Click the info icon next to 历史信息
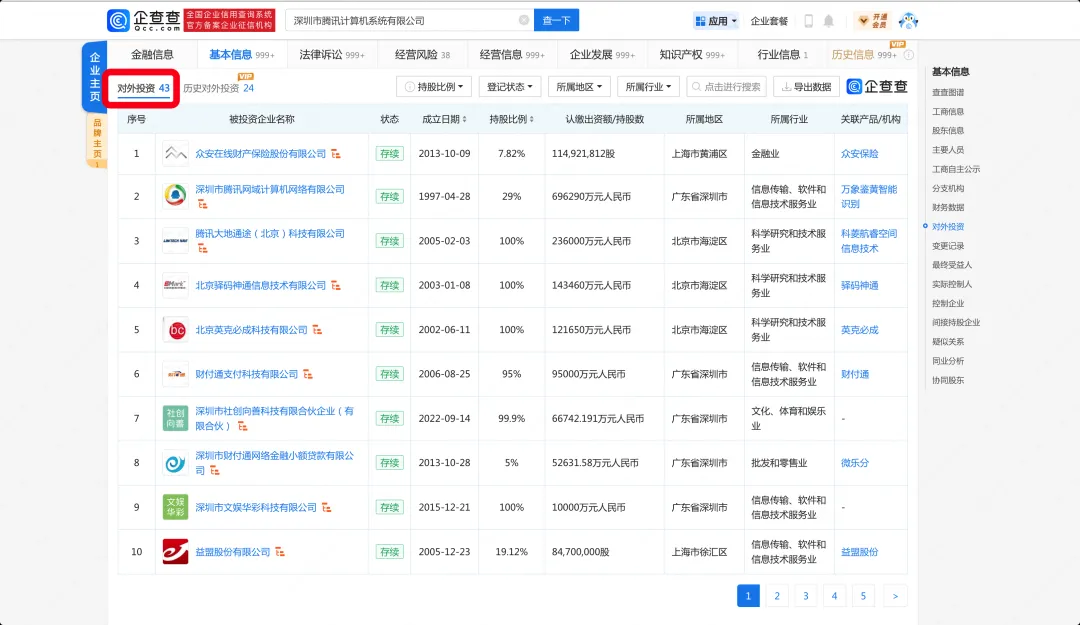Viewport: 1080px width, 625px height. (908, 55)
